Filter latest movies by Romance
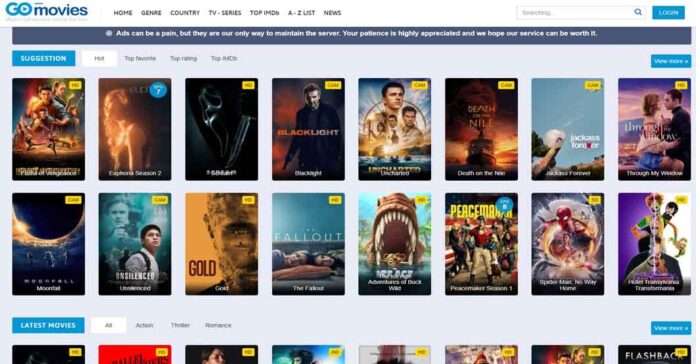The width and height of the screenshot is (696, 364). pos(218,325)
